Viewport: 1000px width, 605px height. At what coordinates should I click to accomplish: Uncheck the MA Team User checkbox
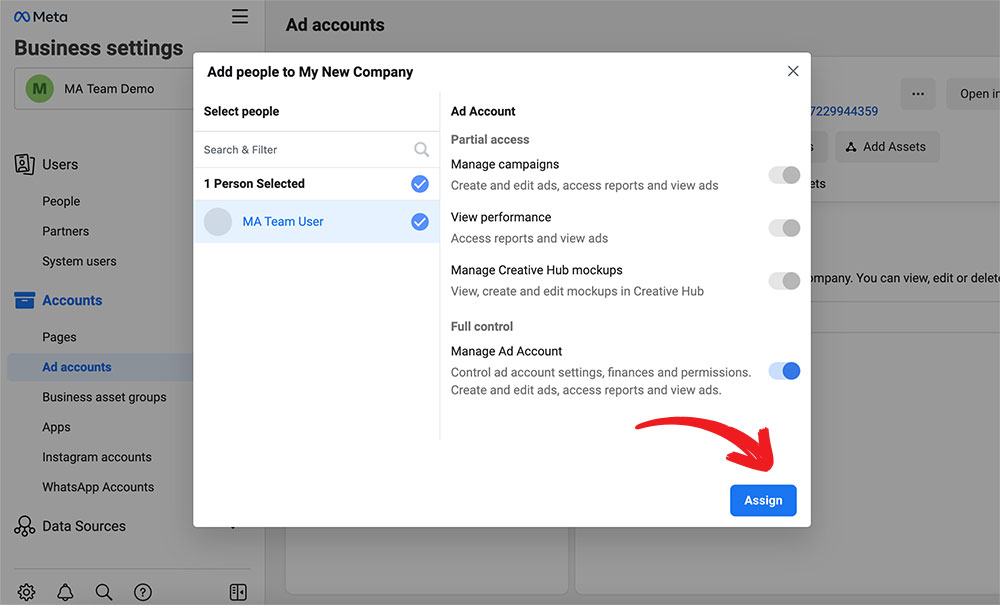pyautogui.click(x=420, y=222)
